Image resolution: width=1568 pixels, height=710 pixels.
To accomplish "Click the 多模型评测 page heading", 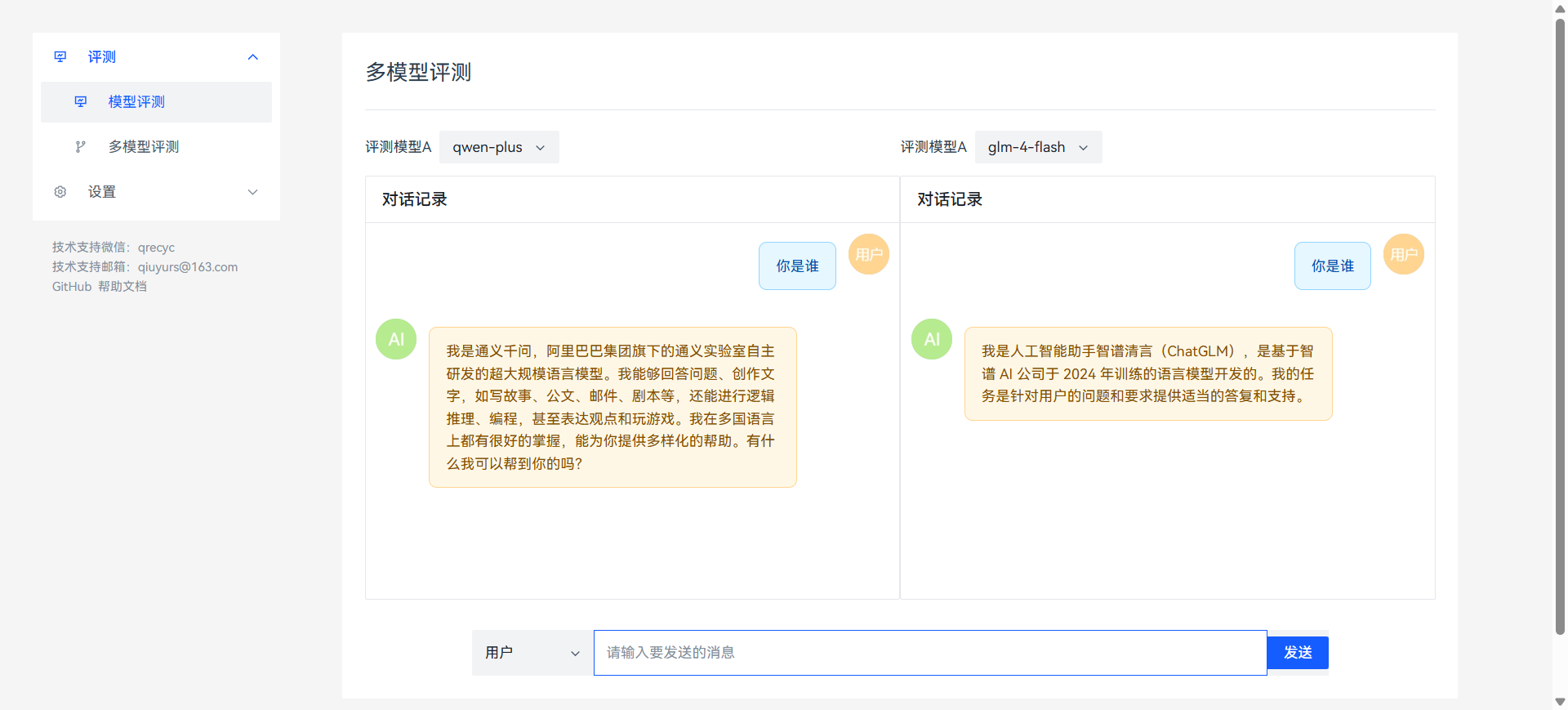I will (418, 72).
